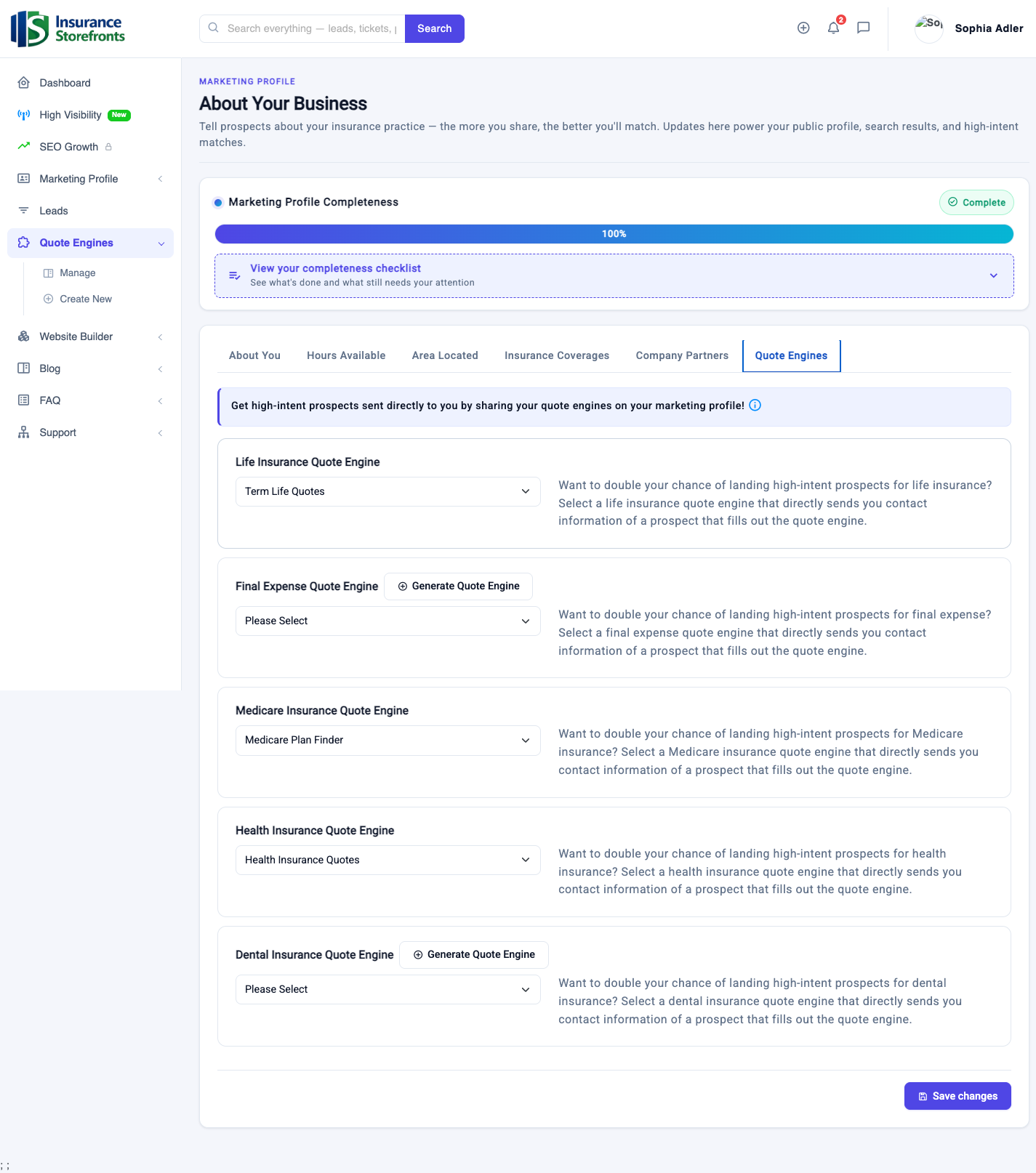This screenshot has height=1173, width=1036.
Task: Switch to the Area Located tab
Action: [445, 355]
